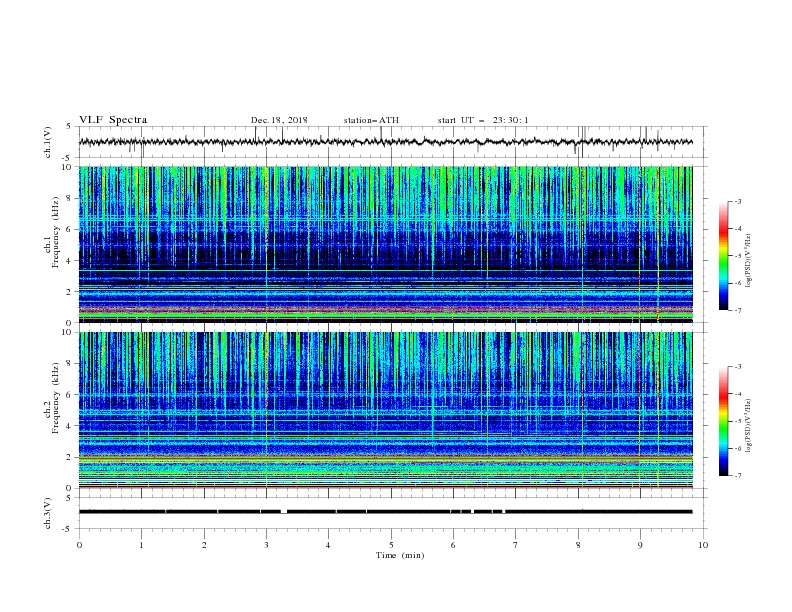
Task: Click the "6" kHz tick on ch.2 frequency axis
Action: click(68, 394)
